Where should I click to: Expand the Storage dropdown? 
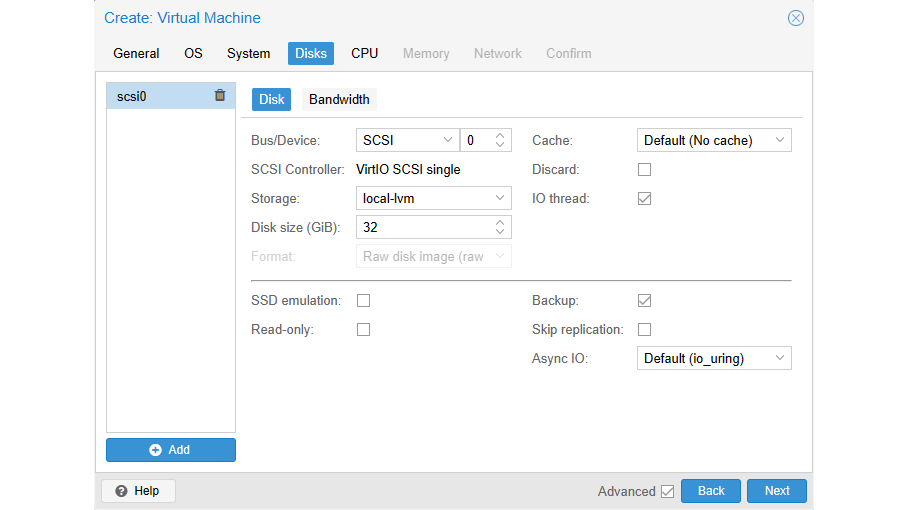coord(434,199)
